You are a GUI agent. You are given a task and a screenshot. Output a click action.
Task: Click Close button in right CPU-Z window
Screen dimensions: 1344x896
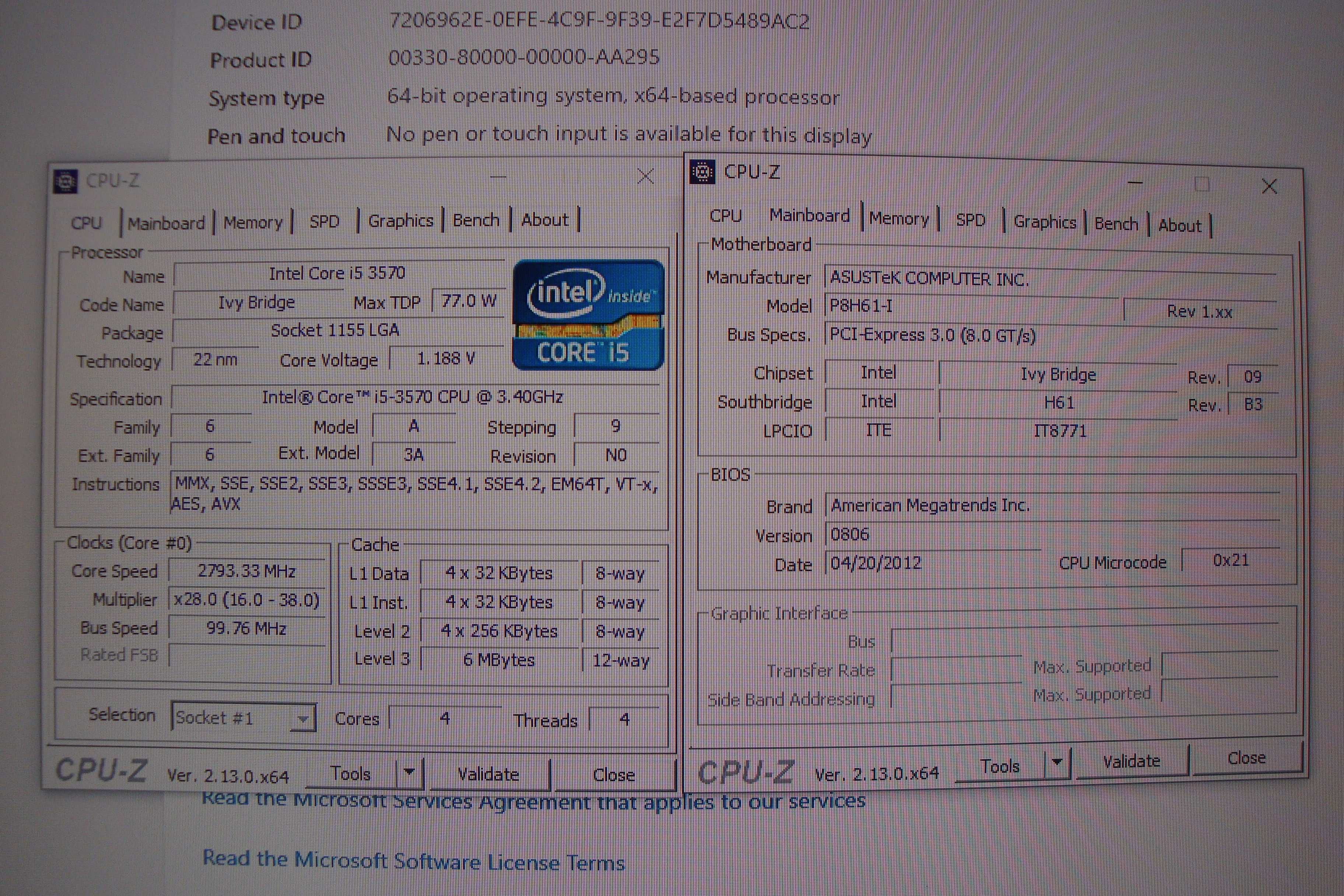pyautogui.click(x=1247, y=758)
